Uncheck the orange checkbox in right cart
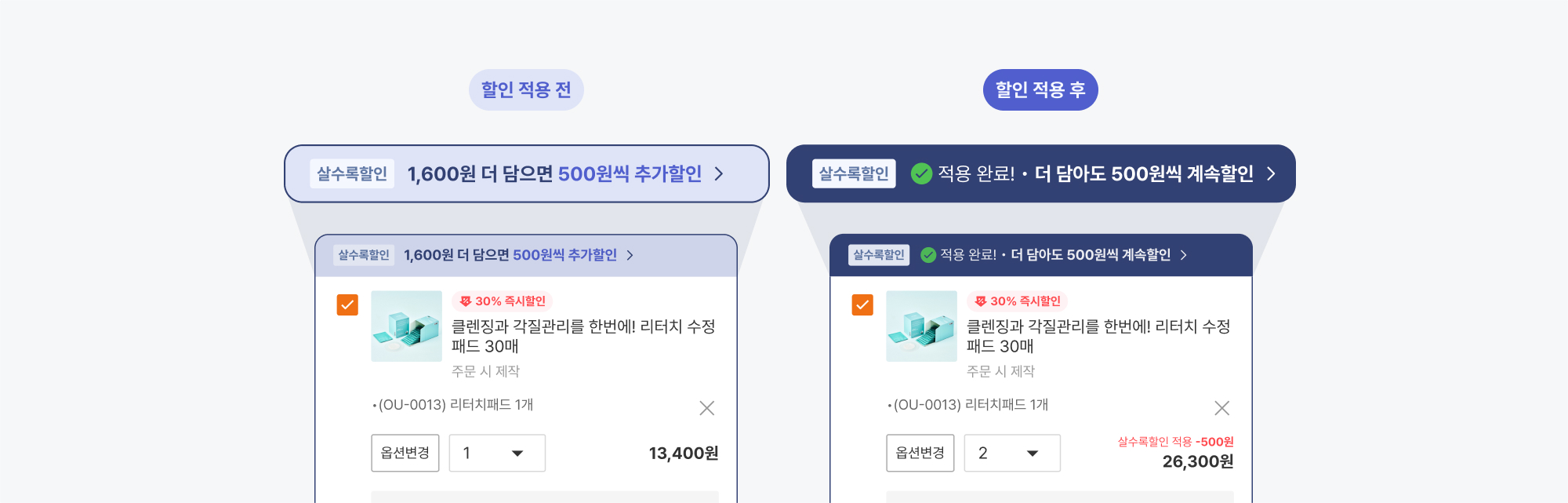 (x=862, y=304)
